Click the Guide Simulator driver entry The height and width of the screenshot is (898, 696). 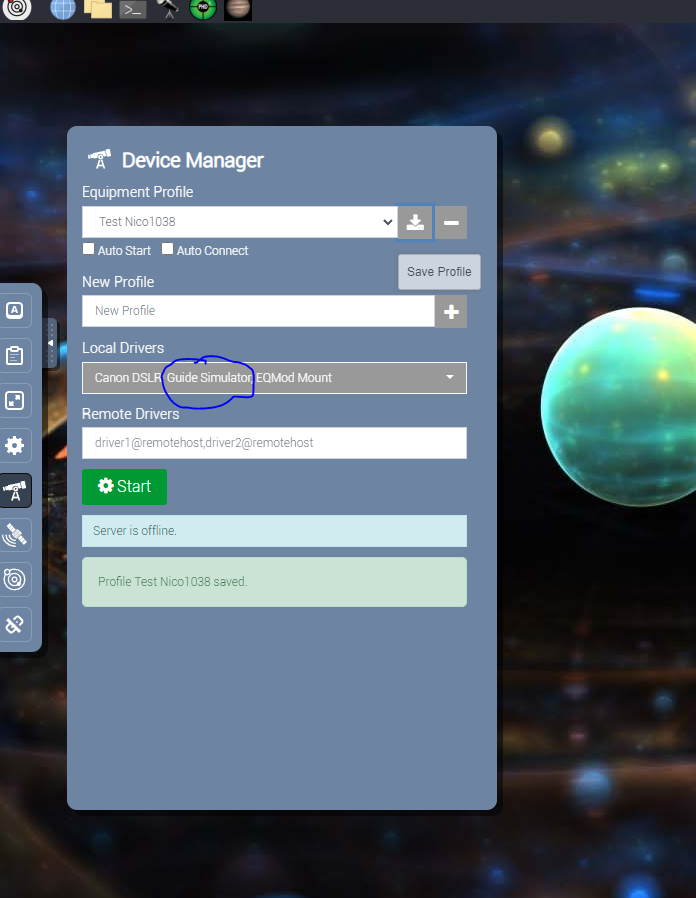209,377
